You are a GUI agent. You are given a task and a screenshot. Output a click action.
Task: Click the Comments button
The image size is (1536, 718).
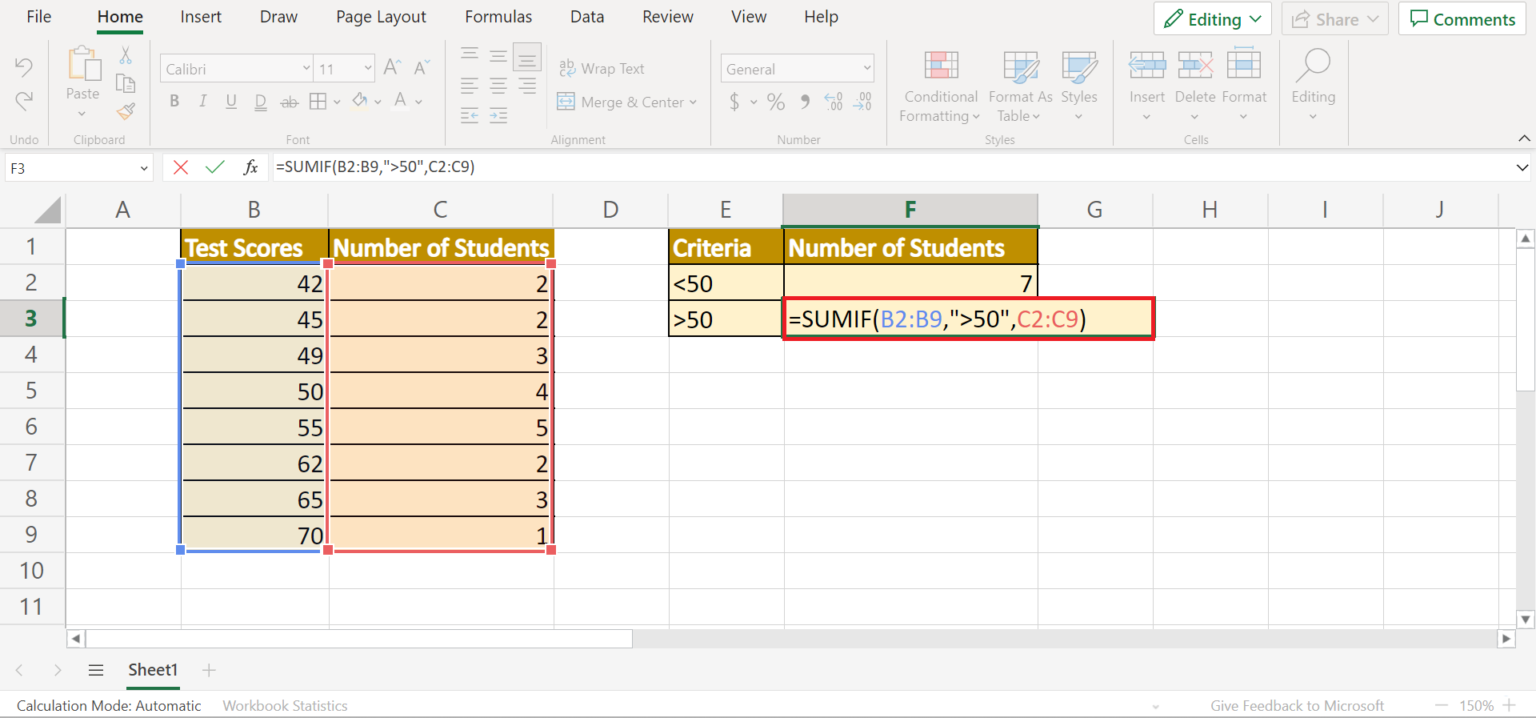pos(1462,19)
